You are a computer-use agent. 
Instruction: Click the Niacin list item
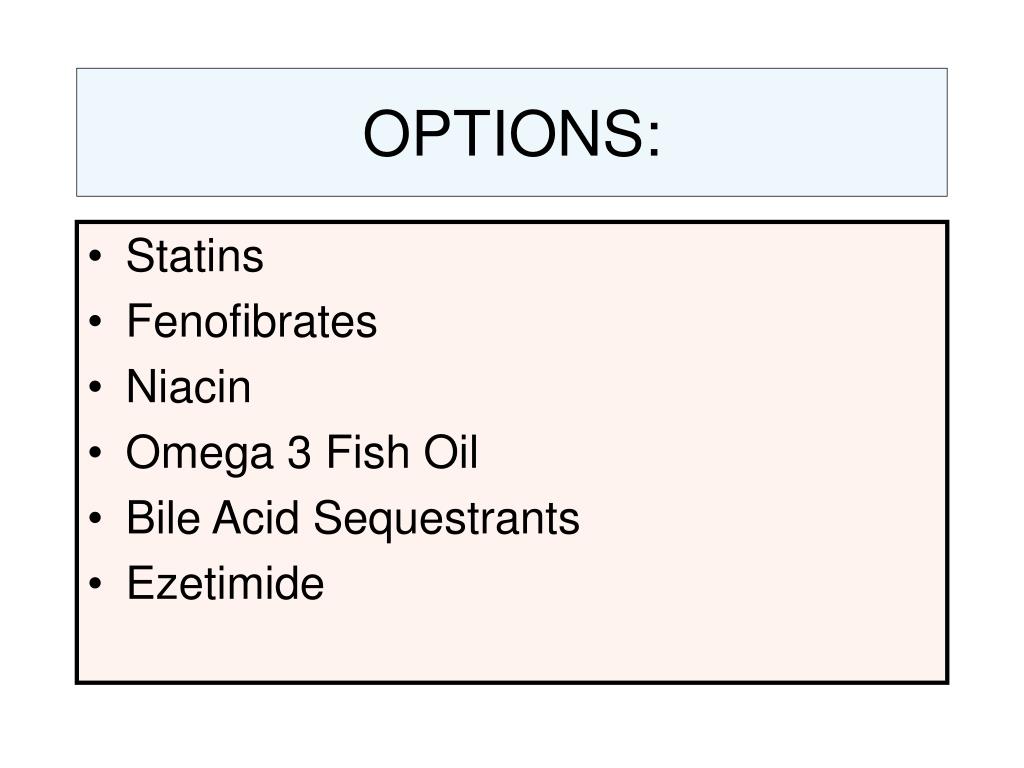[x=188, y=387]
